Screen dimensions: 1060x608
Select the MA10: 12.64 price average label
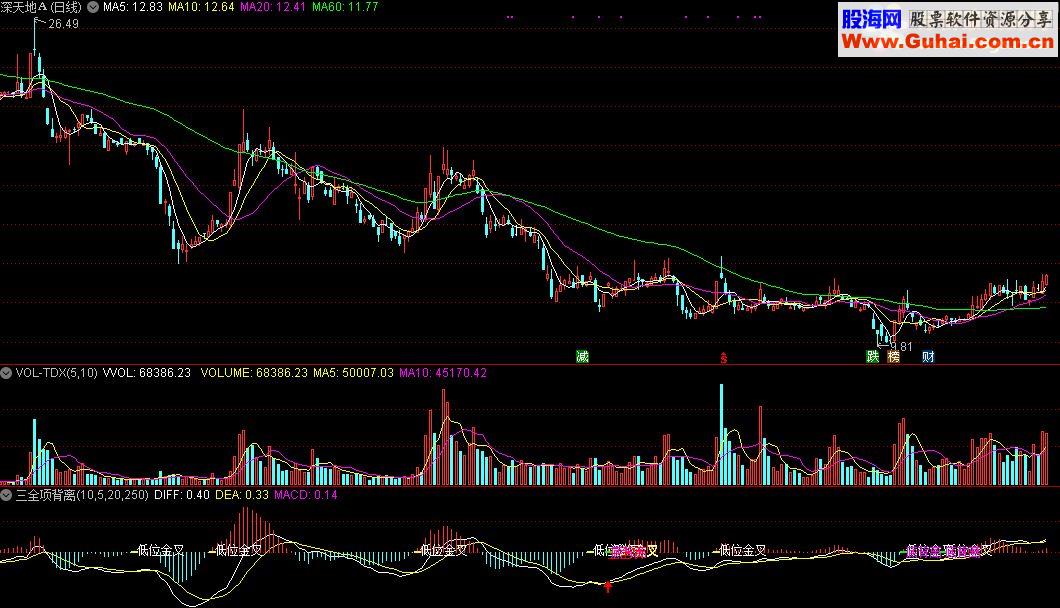pyautogui.click(x=201, y=7)
